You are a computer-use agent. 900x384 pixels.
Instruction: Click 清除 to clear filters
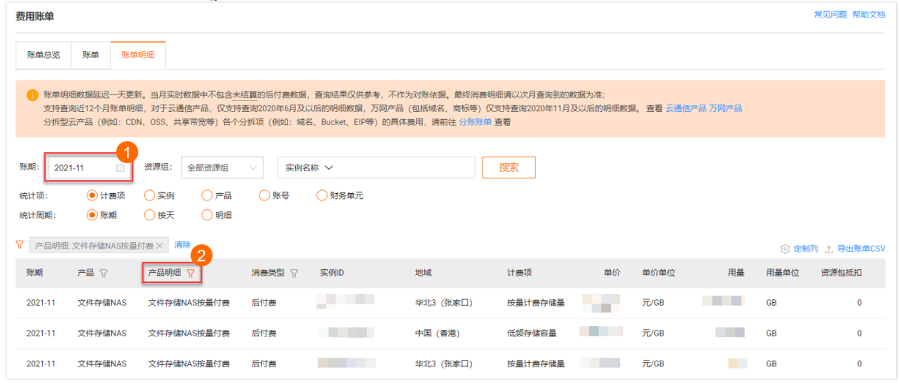point(183,245)
